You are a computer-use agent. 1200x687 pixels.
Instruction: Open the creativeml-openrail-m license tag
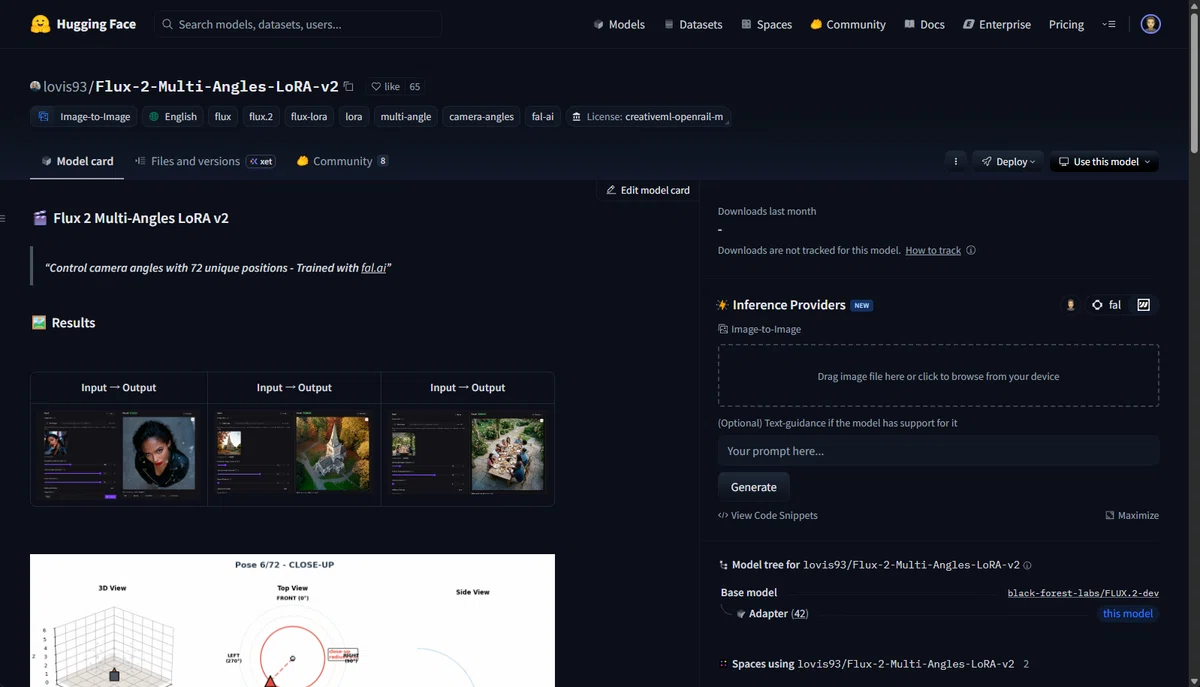pyautogui.click(x=648, y=116)
